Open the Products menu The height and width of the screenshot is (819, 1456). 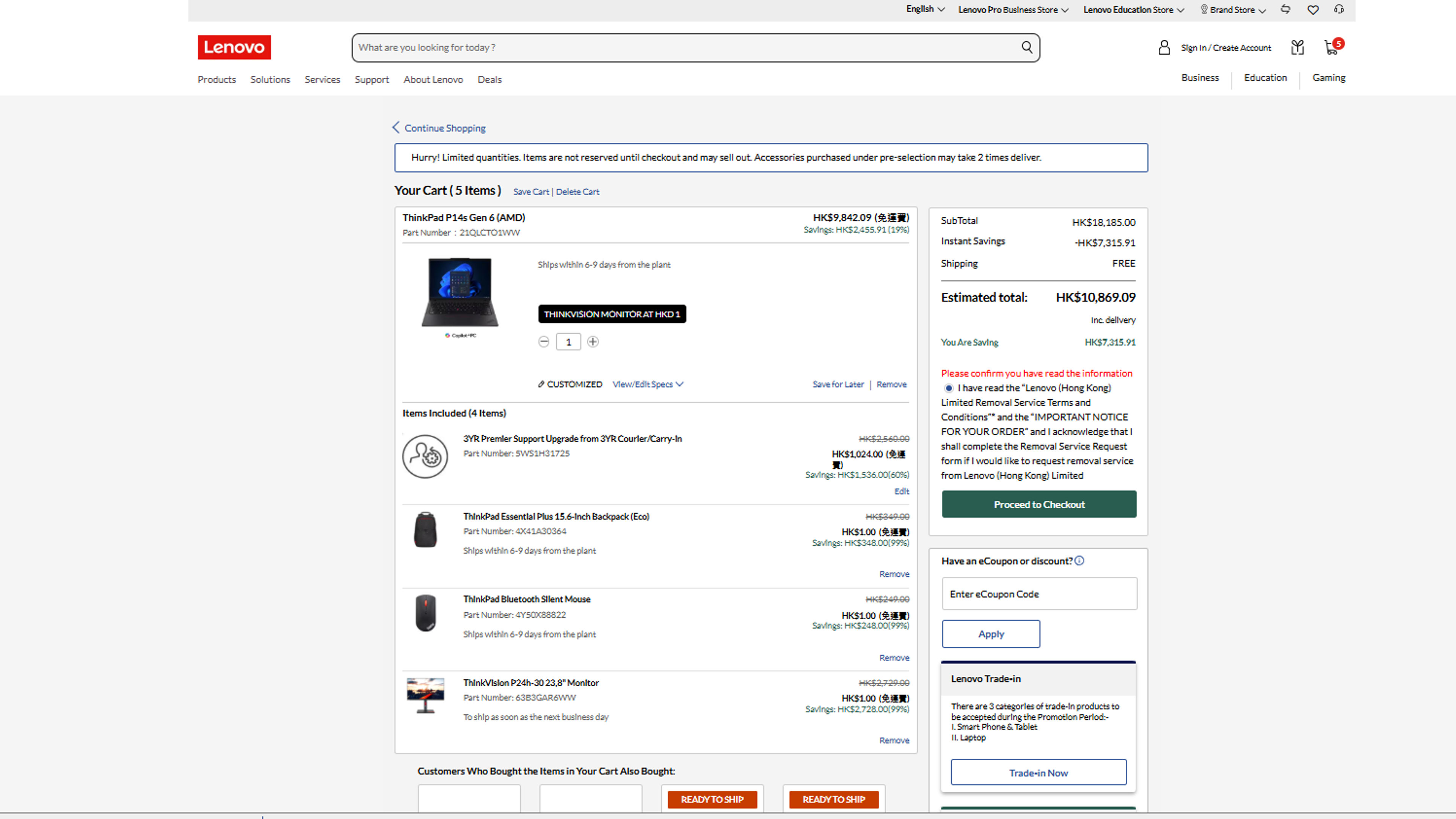[217, 80]
